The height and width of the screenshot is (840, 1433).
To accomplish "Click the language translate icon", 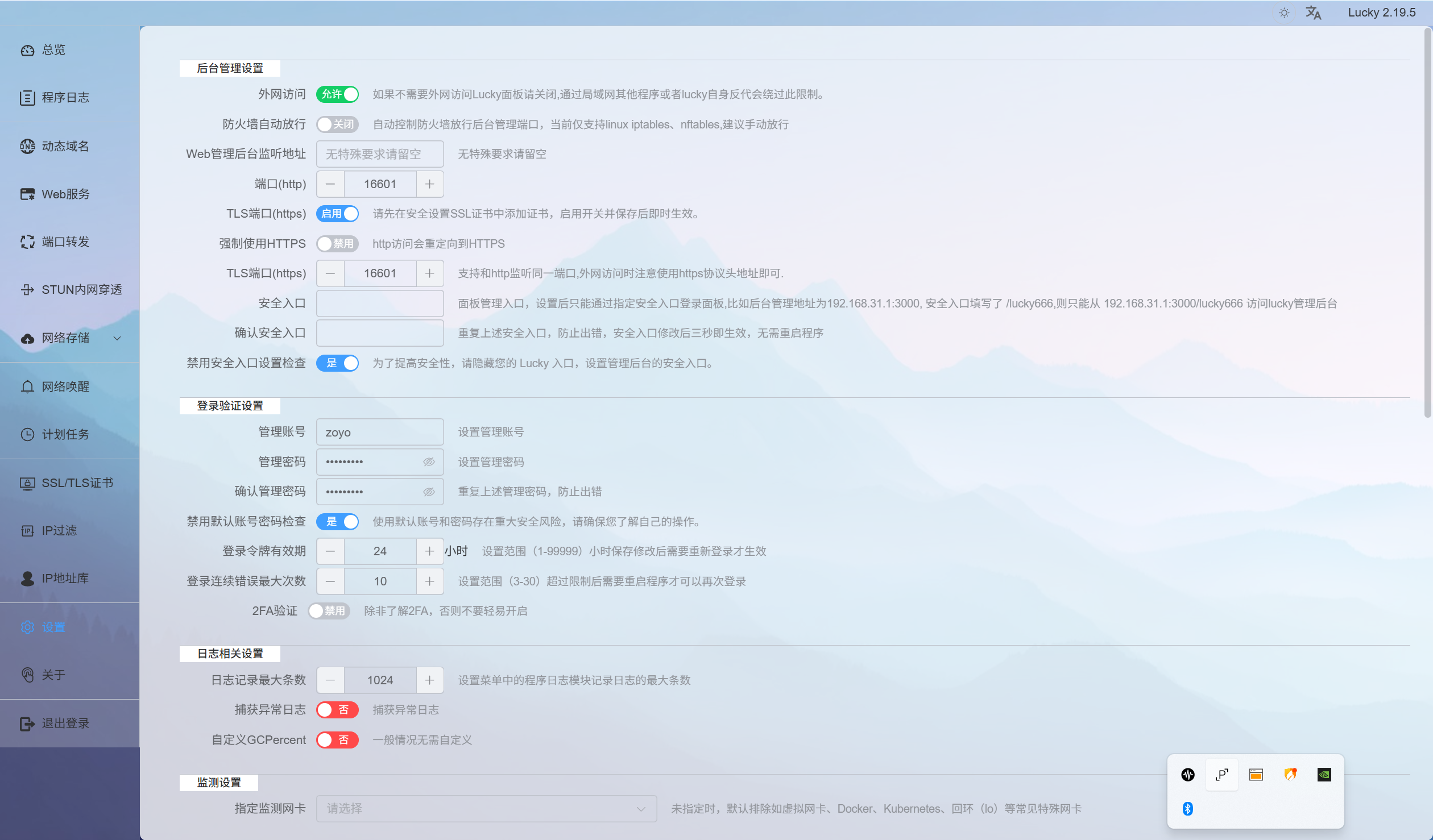I will click(x=1313, y=13).
